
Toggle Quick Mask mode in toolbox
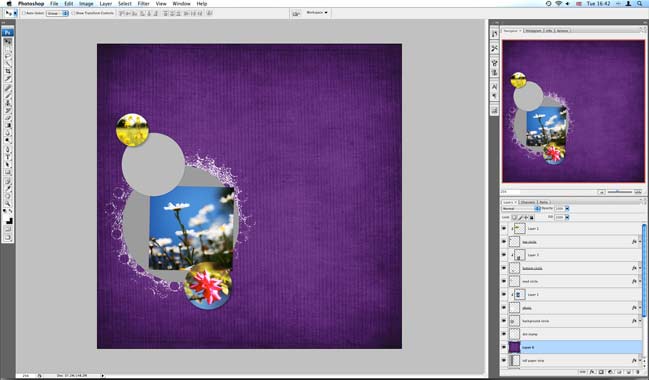pos(8,229)
